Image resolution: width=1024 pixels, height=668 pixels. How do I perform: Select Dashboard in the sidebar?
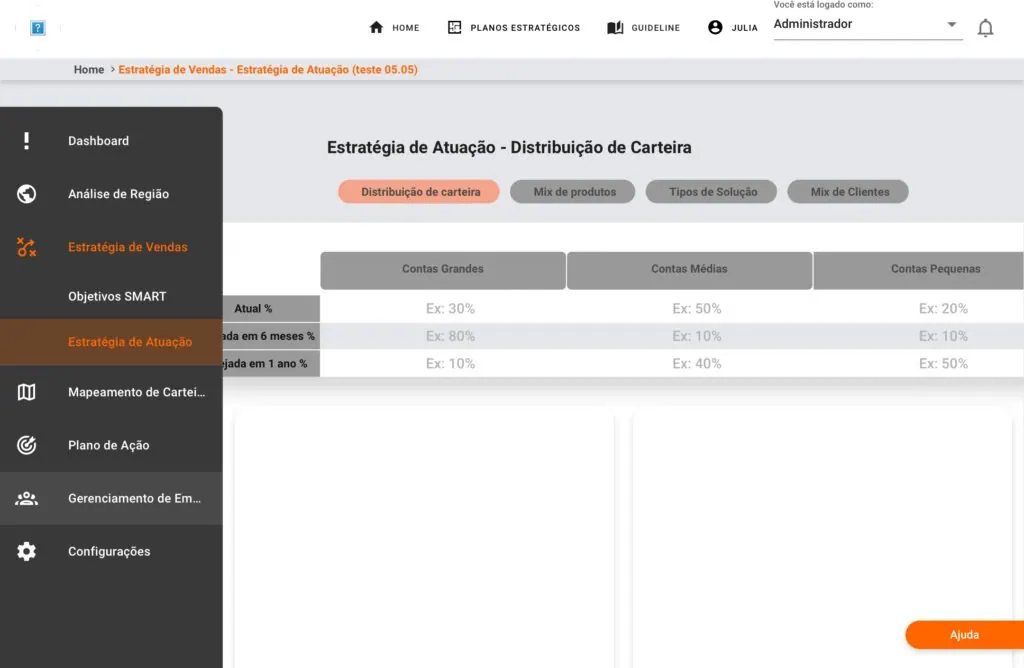coord(111,141)
